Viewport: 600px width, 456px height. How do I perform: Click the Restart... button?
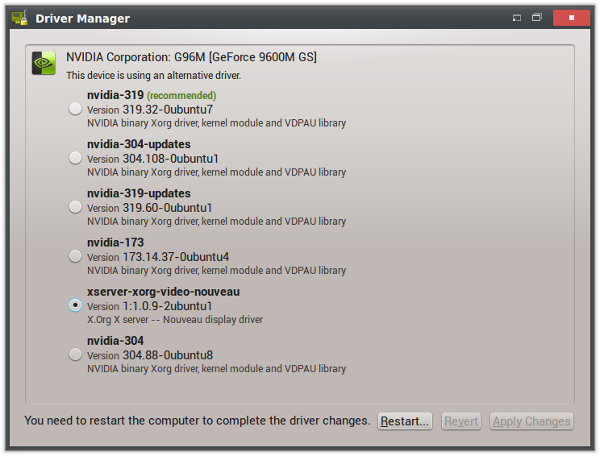(405, 421)
